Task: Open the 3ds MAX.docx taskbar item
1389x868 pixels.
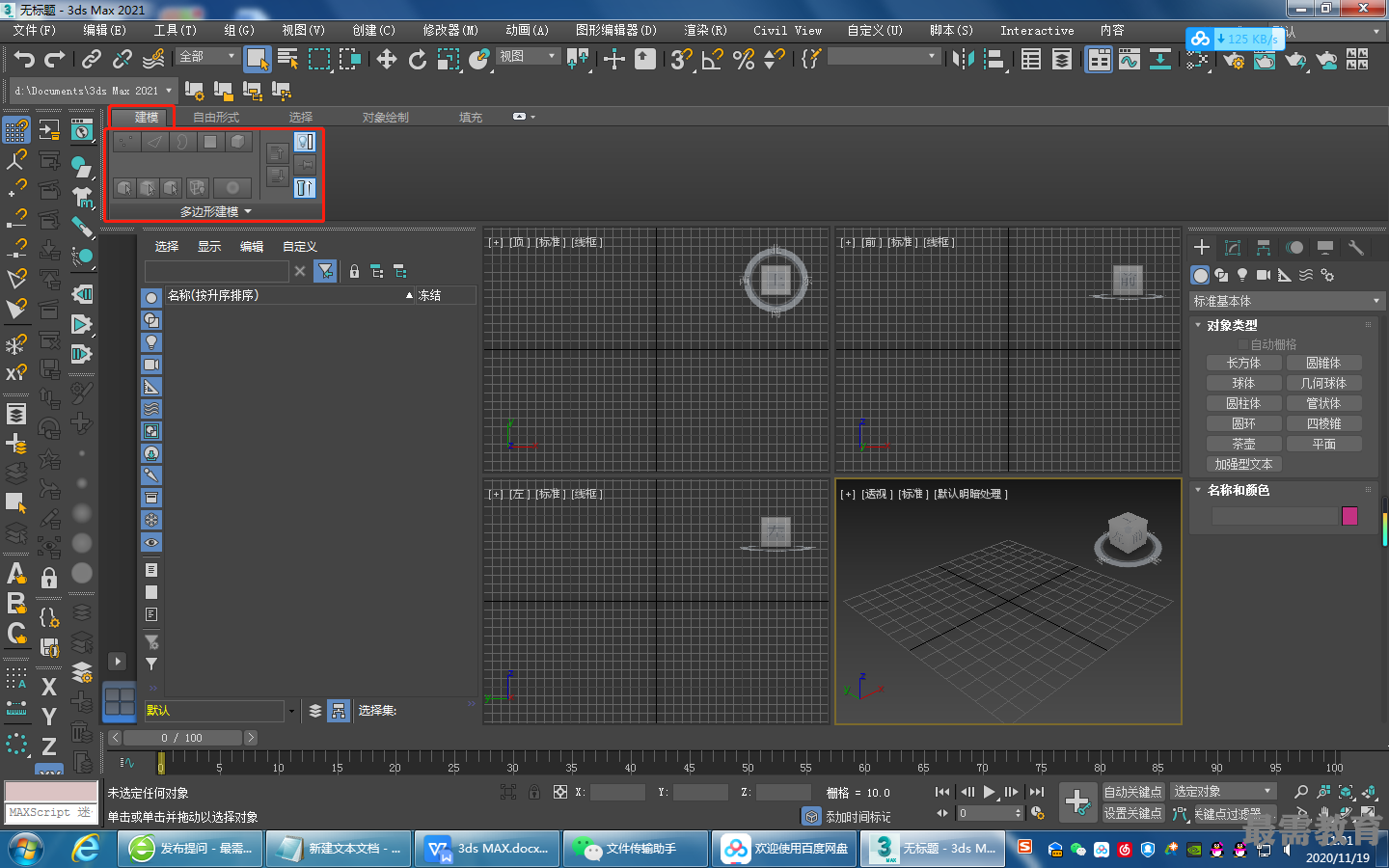Action: [487, 849]
